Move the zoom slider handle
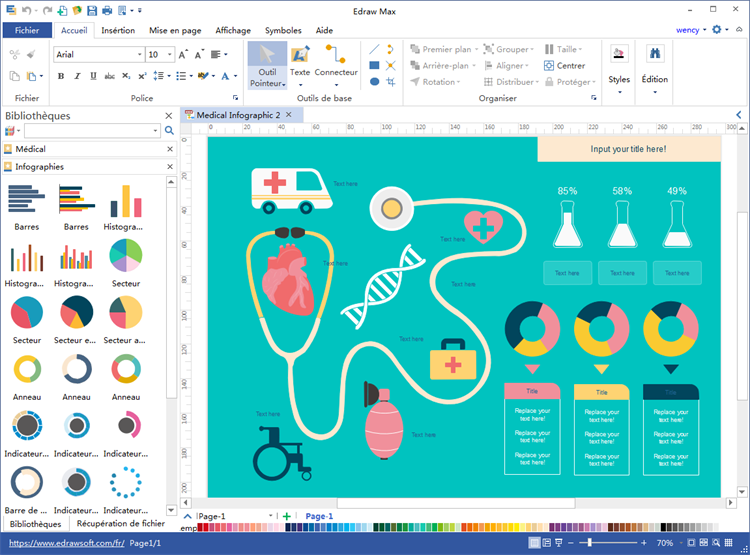The image size is (750, 555). click(590, 543)
